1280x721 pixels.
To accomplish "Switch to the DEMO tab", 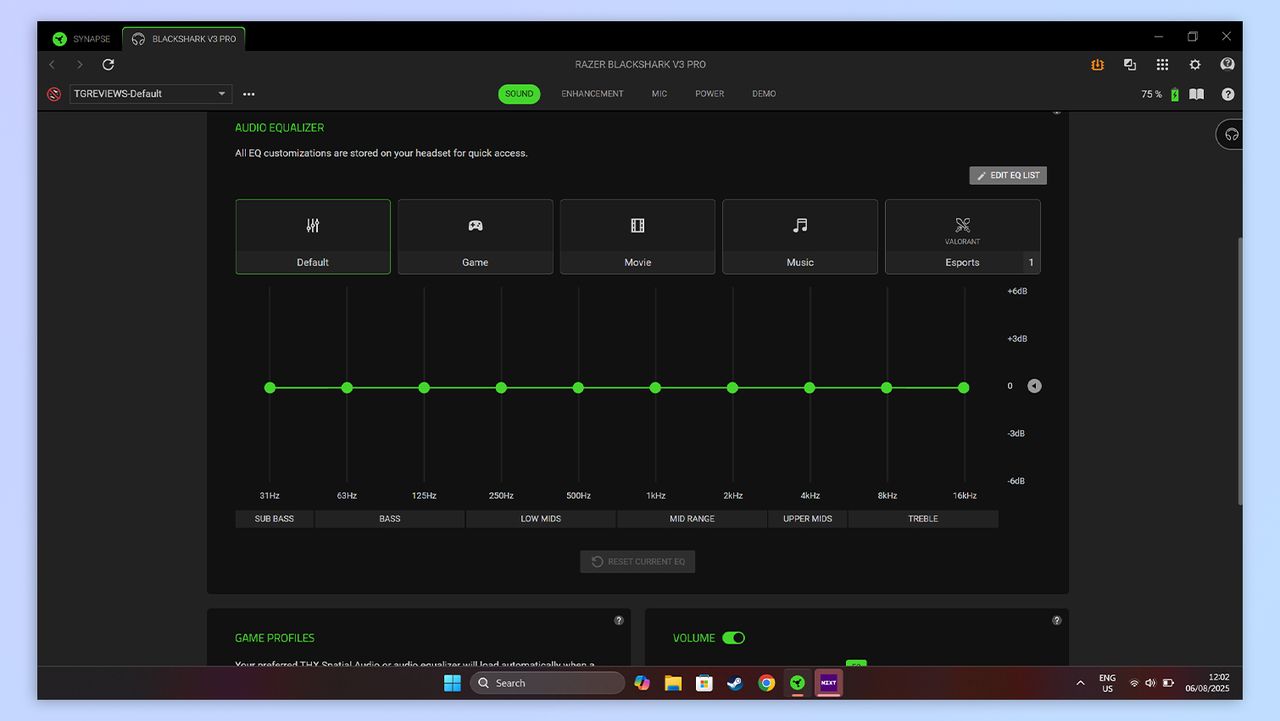I will tap(764, 94).
